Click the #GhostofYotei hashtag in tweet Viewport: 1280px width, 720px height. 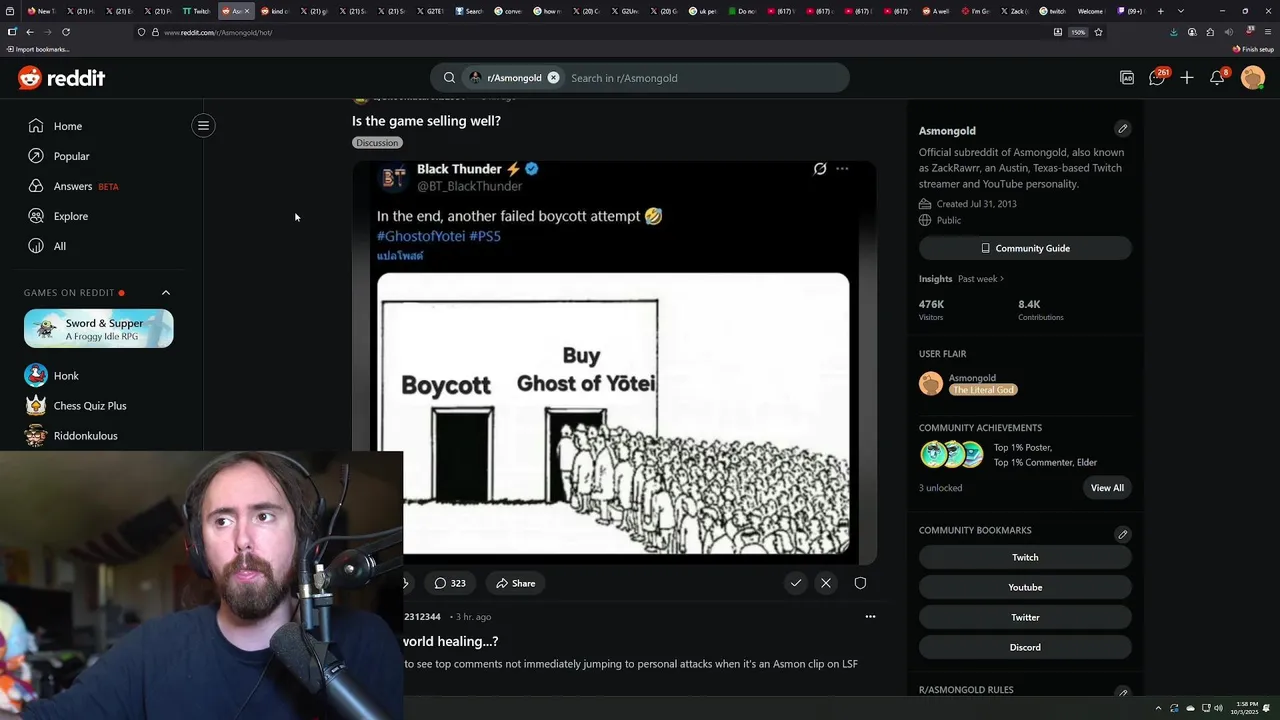(x=421, y=236)
